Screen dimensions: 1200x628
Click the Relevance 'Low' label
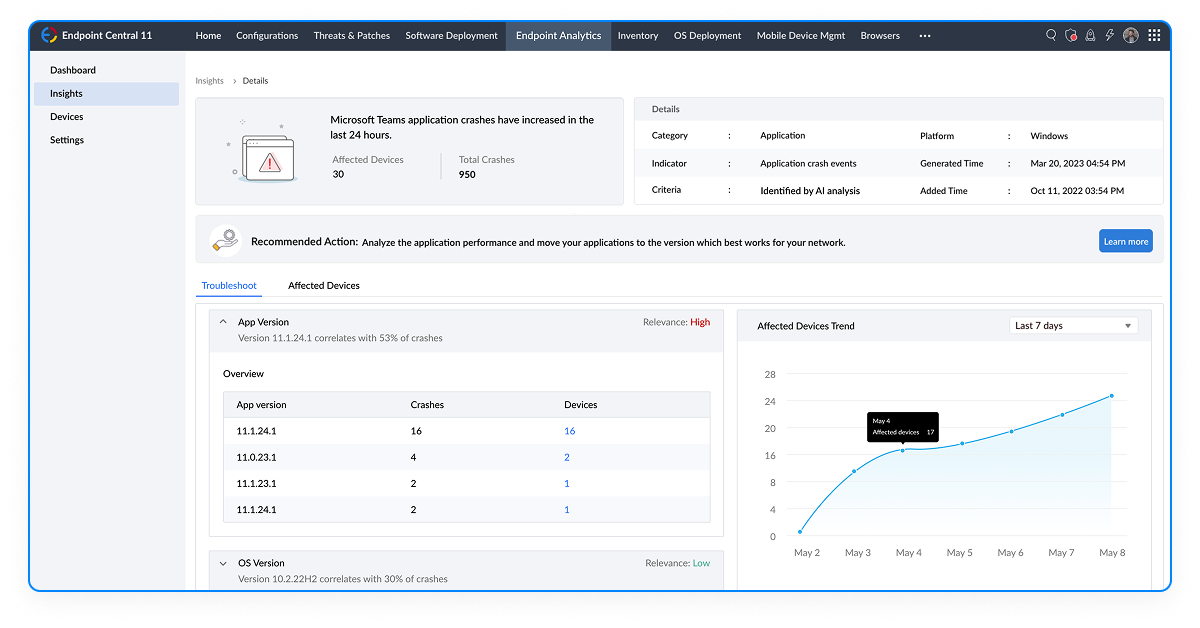702,563
